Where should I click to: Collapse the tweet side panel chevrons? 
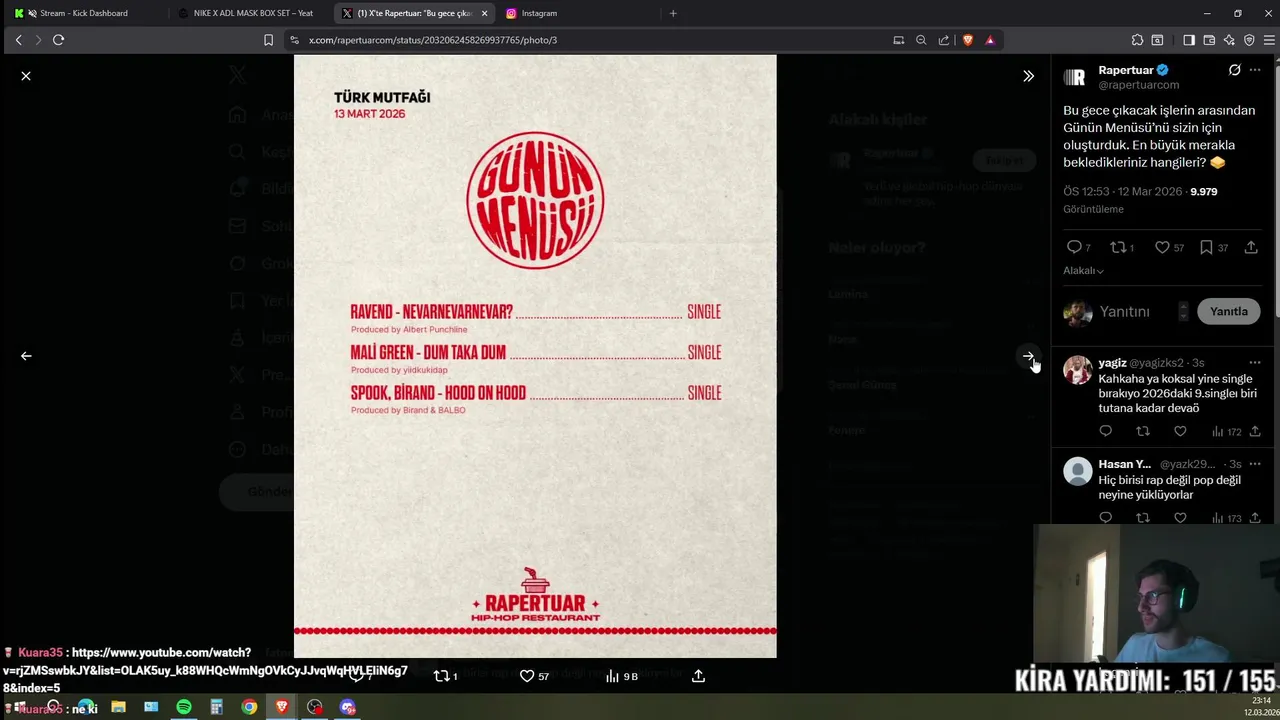point(1028,76)
